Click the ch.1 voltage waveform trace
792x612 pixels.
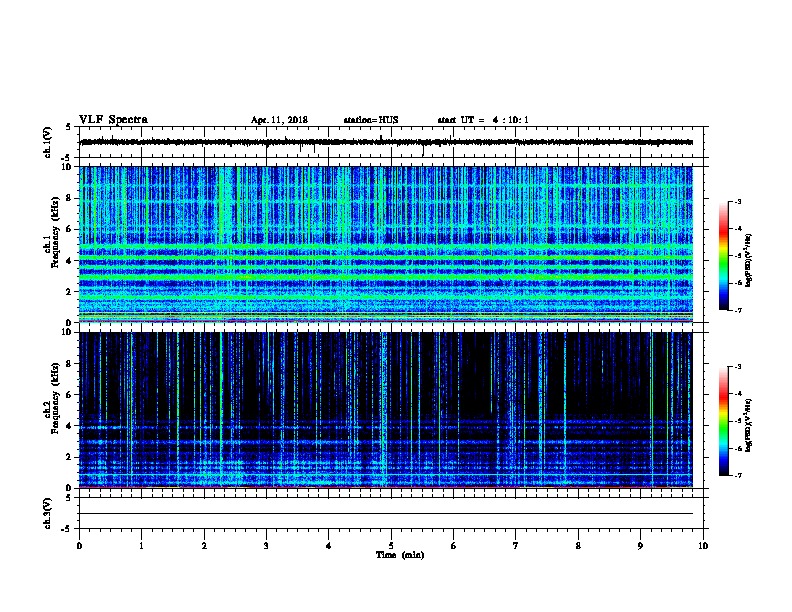386,142
